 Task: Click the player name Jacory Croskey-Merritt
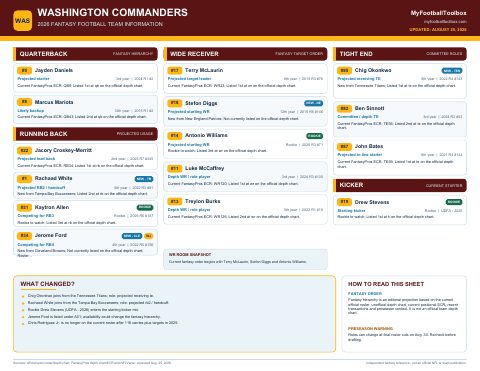tap(63, 150)
